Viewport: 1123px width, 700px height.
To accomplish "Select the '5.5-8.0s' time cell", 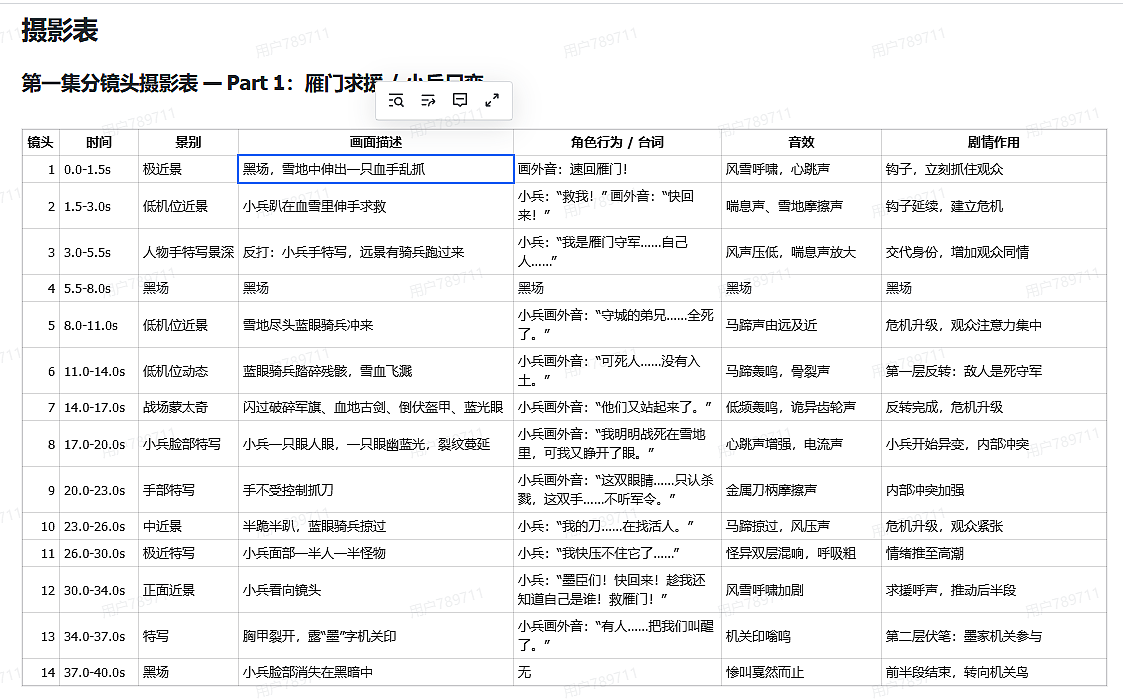I will pyautogui.click(x=99, y=288).
